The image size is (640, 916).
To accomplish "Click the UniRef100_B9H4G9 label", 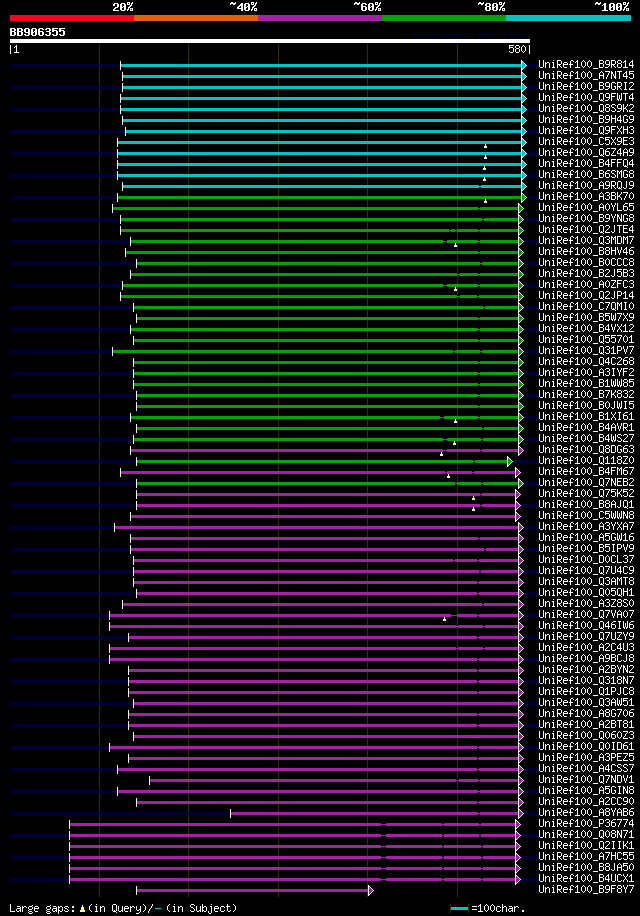I will coord(586,119).
